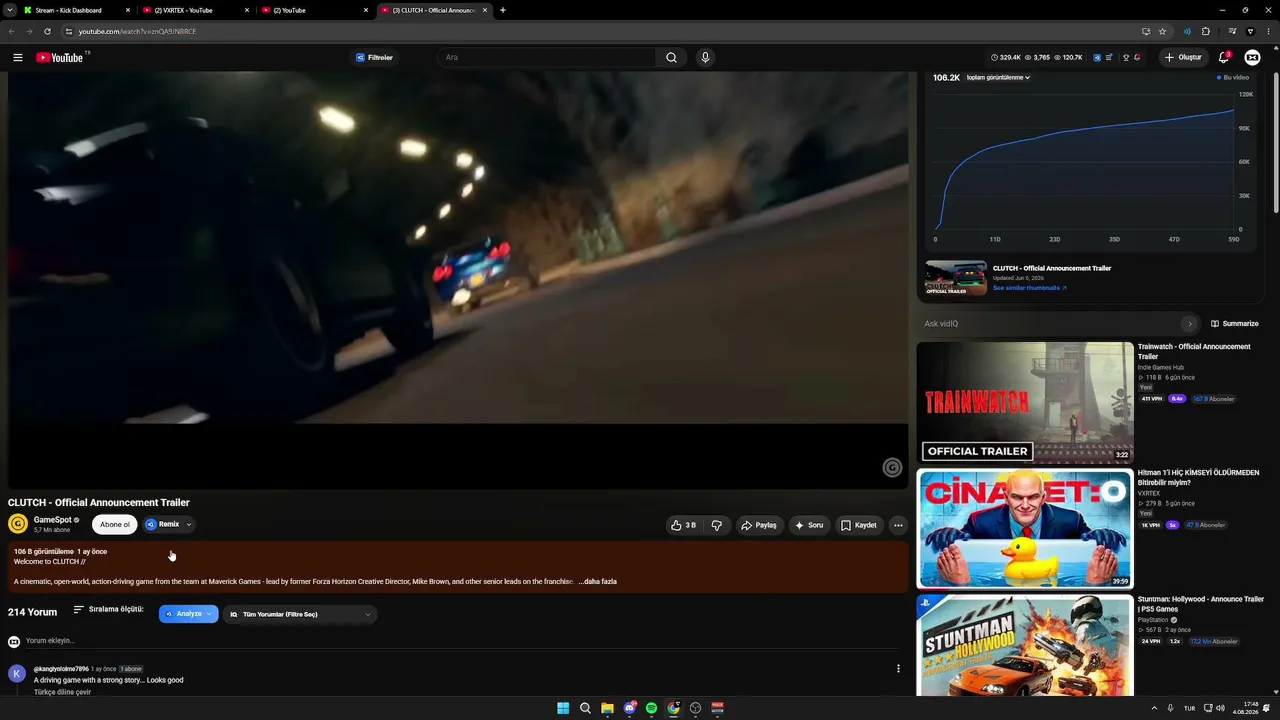Click the Ask vidIQ input field
1280x720 pixels.
click(x=1050, y=324)
